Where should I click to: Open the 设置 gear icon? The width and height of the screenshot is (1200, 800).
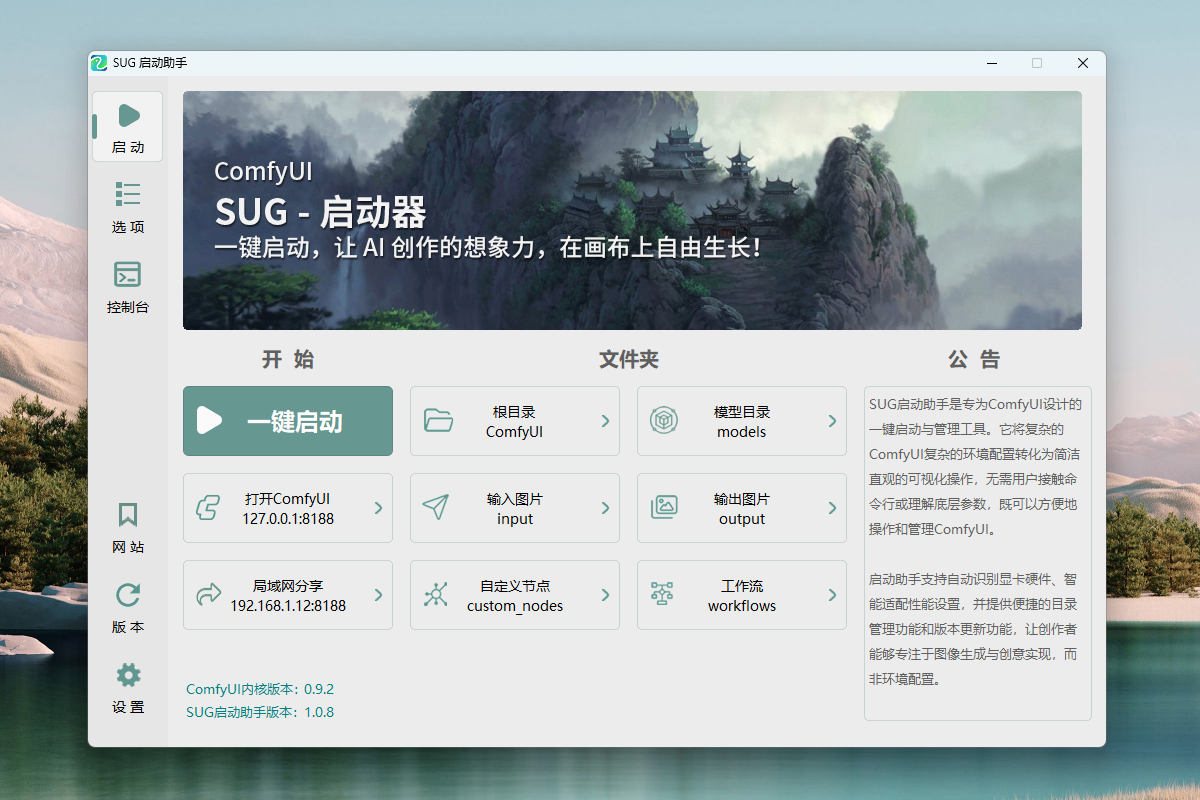(128, 675)
